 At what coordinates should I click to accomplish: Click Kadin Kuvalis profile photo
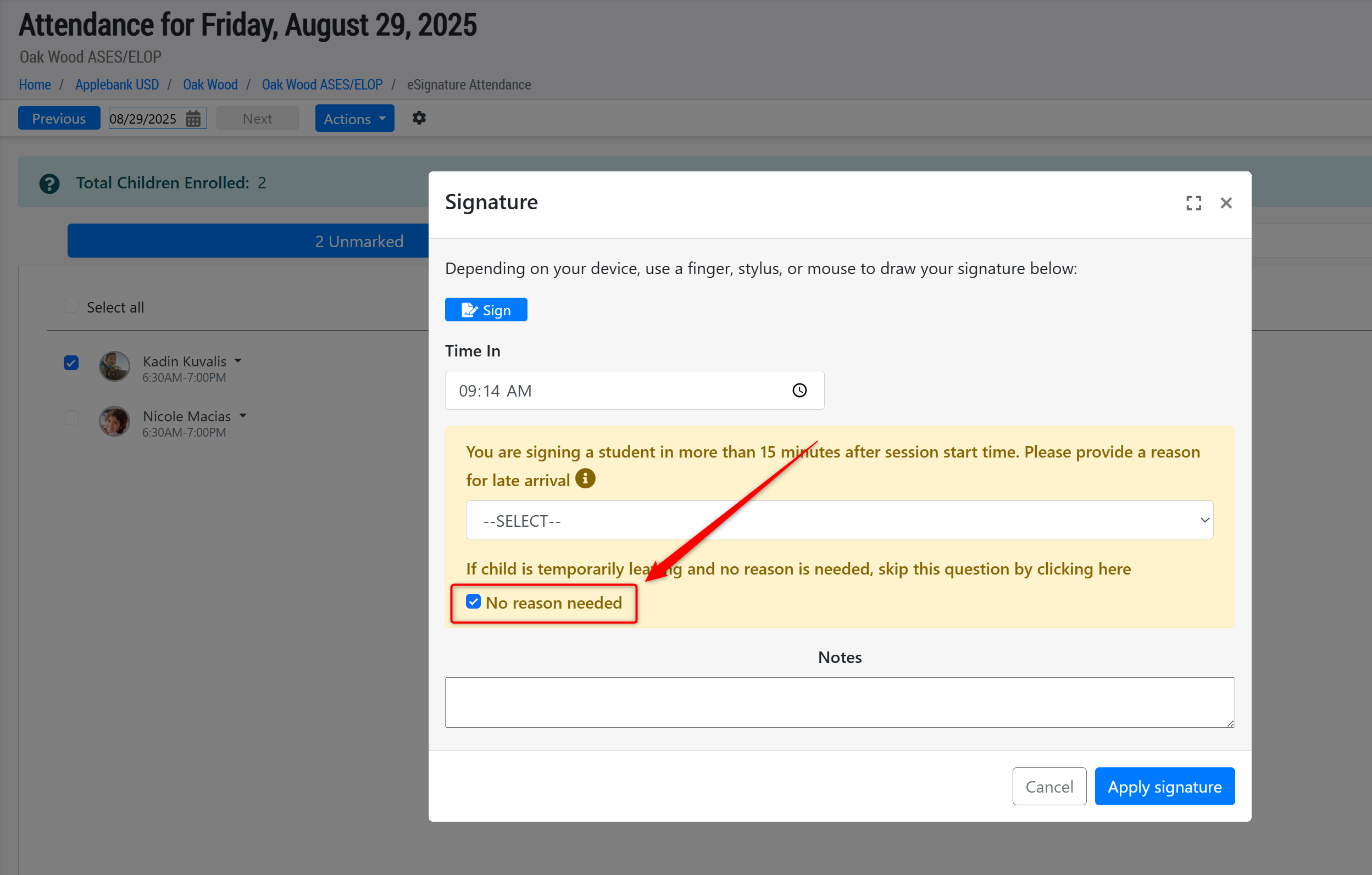[x=114, y=366]
